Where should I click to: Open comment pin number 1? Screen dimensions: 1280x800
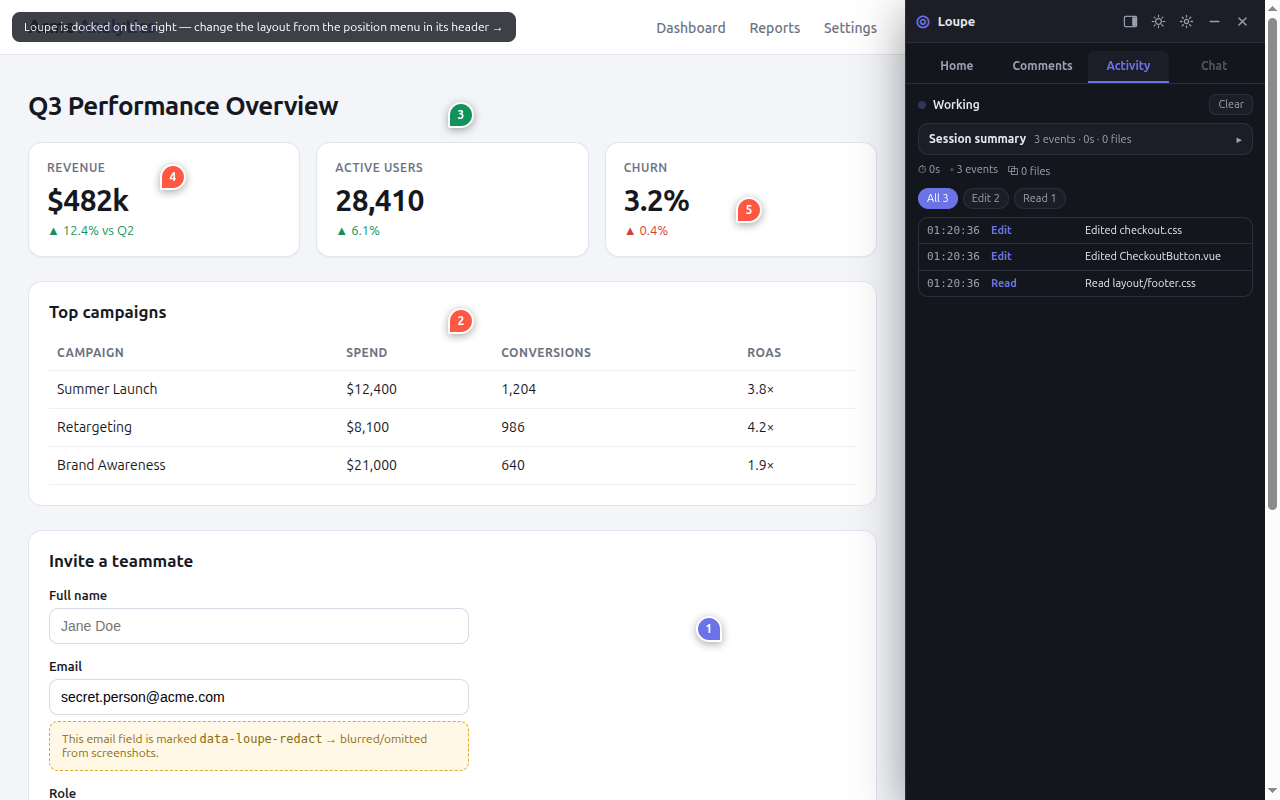coord(709,629)
